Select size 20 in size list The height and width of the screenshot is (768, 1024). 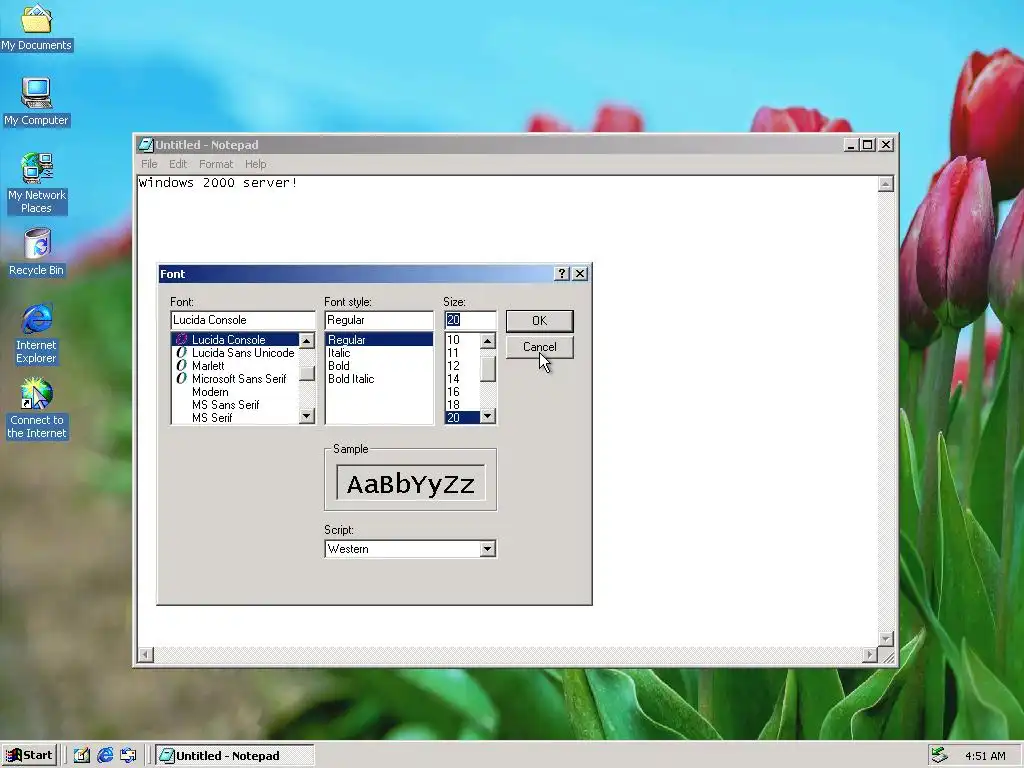pyautogui.click(x=462, y=418)
